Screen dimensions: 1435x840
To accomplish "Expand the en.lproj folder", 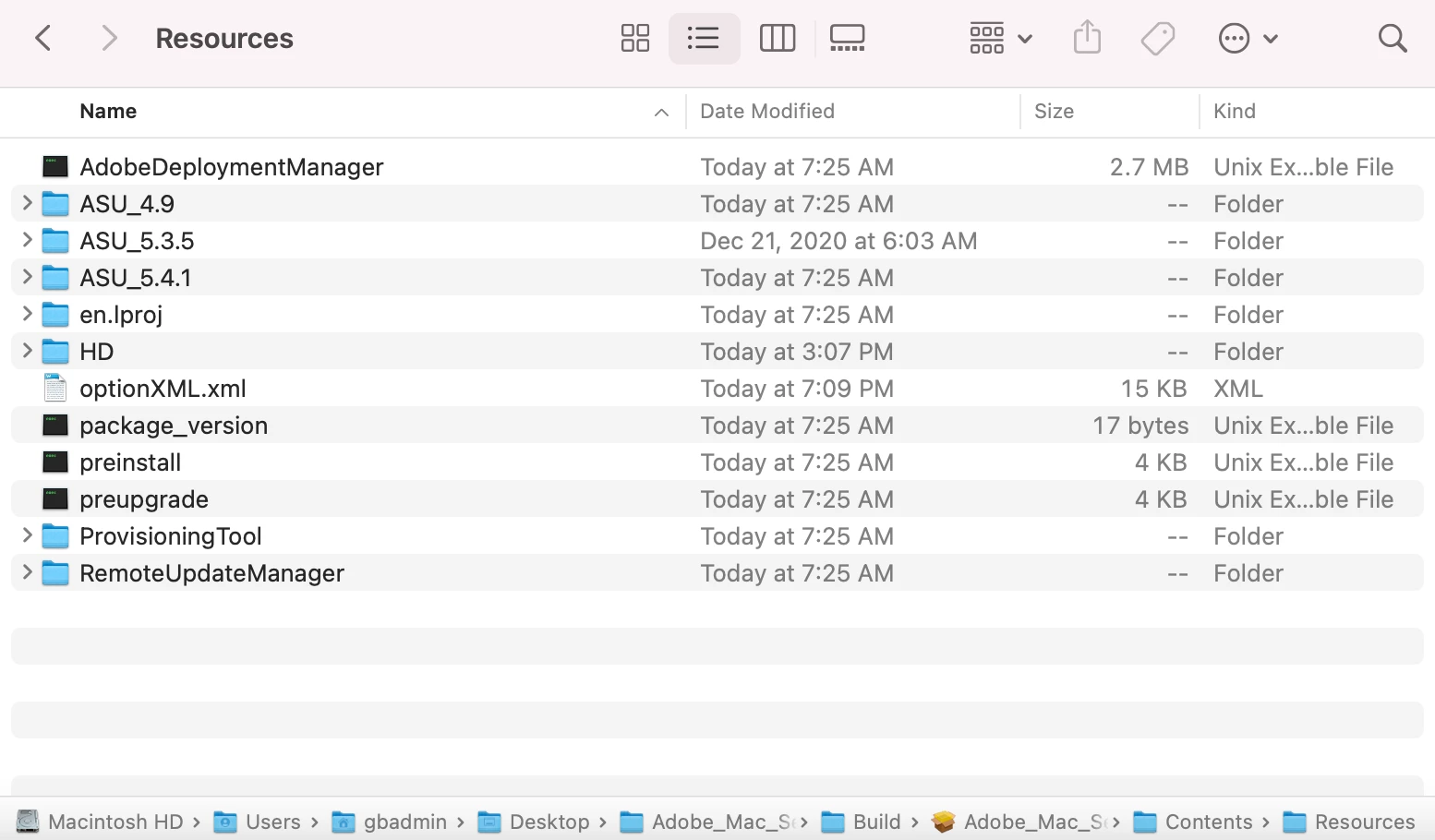I will tap(27, 314).
